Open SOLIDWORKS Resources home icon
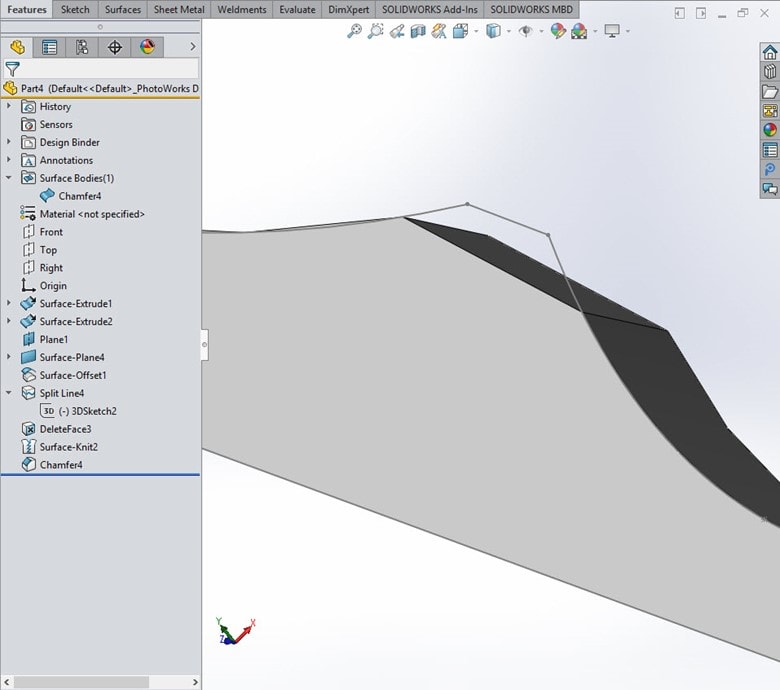Viewport: 780px width, 690px height. (x=769, y=53)
